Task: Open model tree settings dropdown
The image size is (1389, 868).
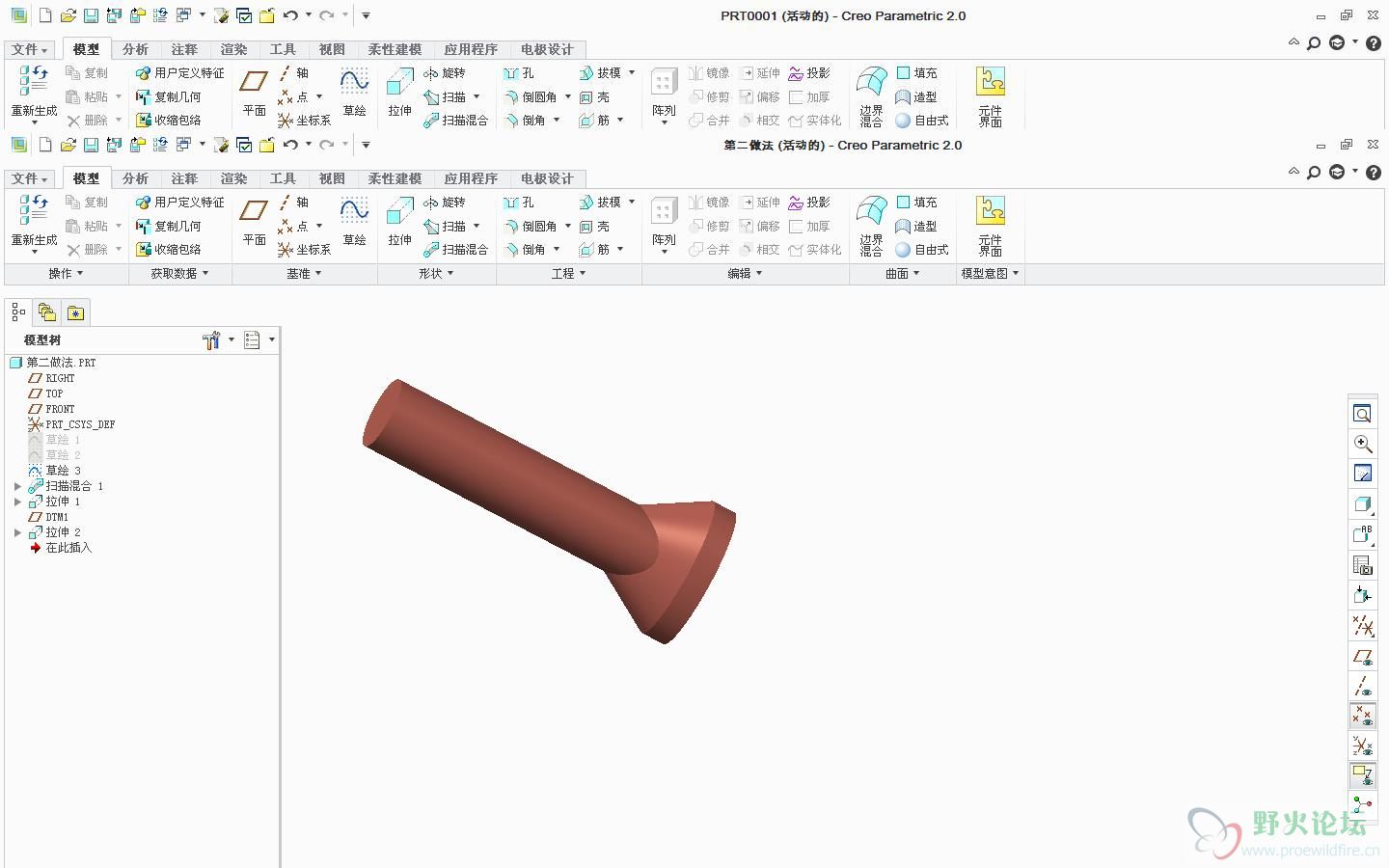Action: tap(220, 339)
